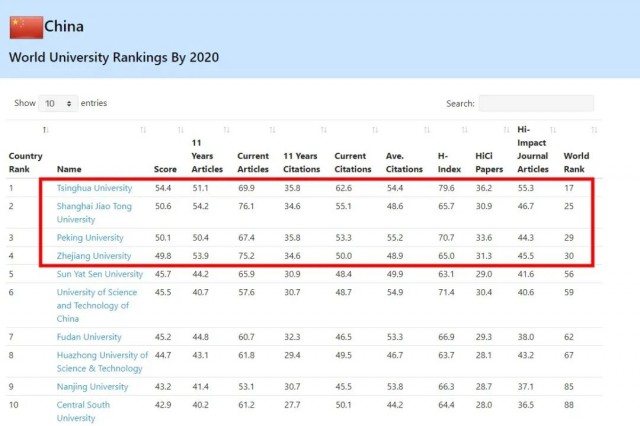Sort by H-Index arrows
The height and width of the screenshot is (426, 640).
coord(464,130)
